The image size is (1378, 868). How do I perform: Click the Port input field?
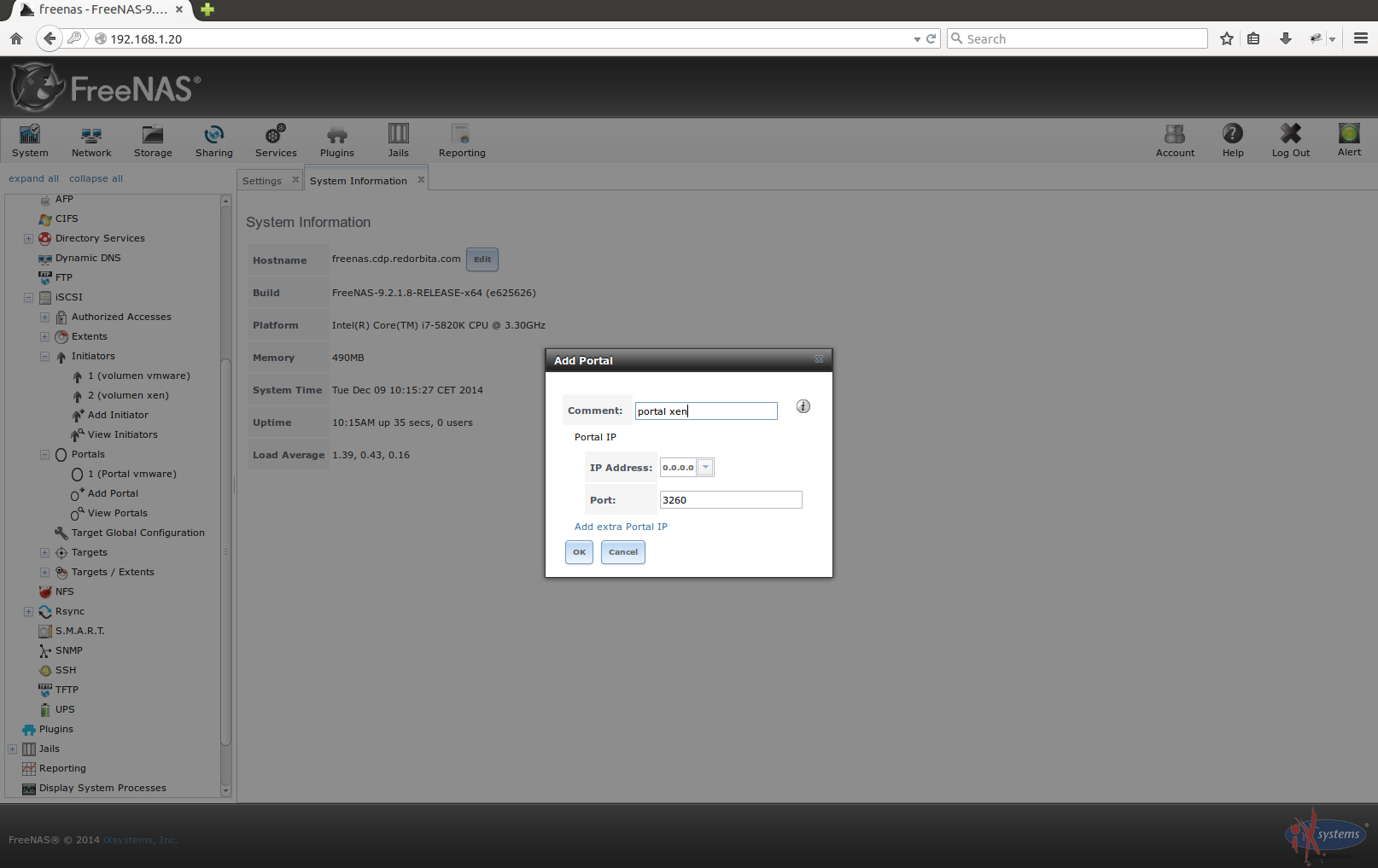[x=730, y=500]
